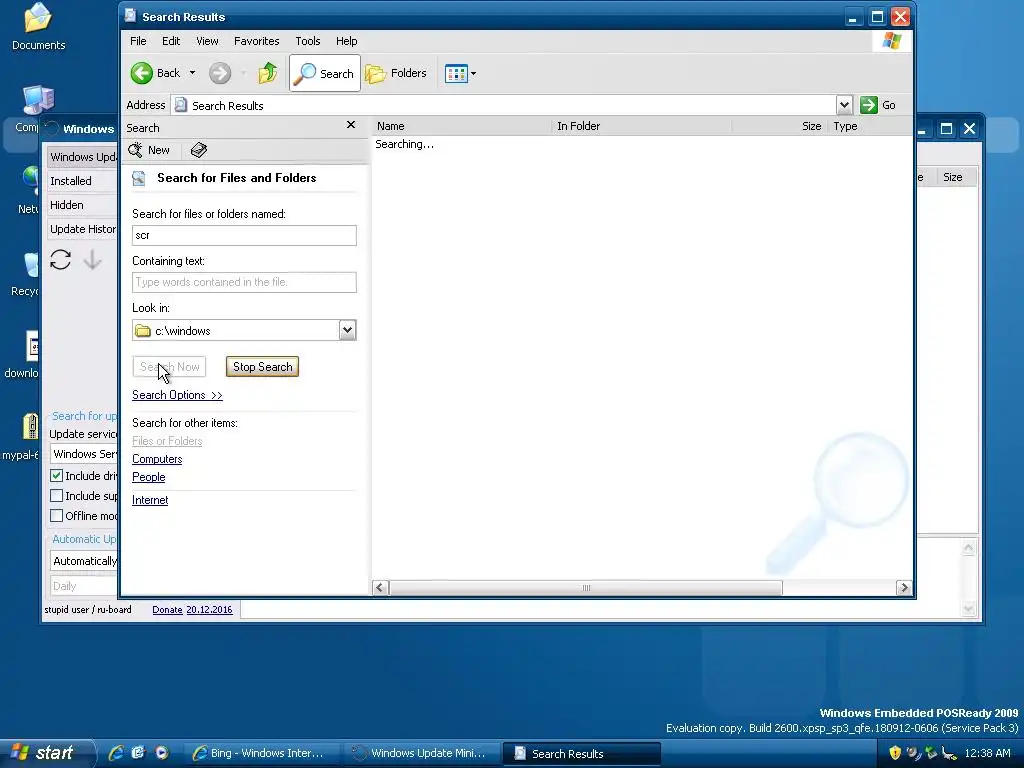1024x768 pixels.
Task: Open the Back history dropdown arrow
Action: tap(193, 73)
